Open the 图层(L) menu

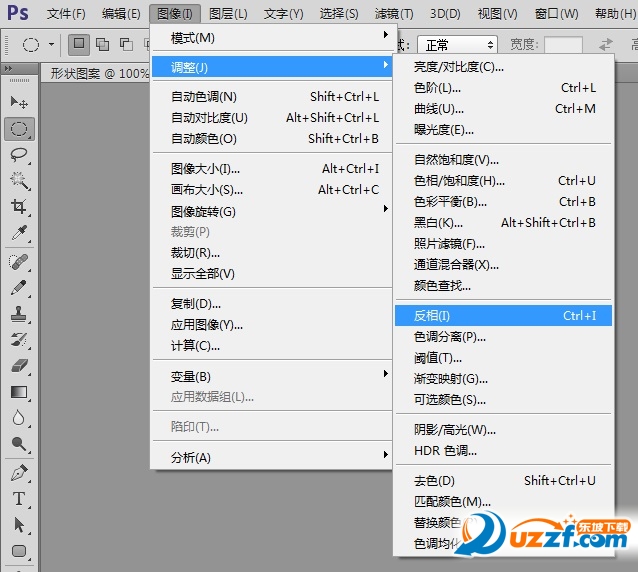228,14
